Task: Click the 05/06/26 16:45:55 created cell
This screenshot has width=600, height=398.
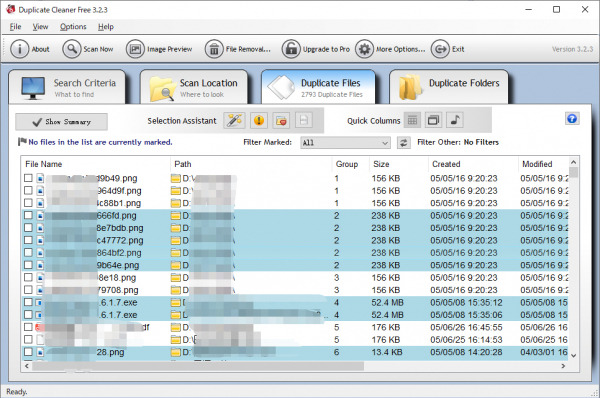Action: (466, 327)
